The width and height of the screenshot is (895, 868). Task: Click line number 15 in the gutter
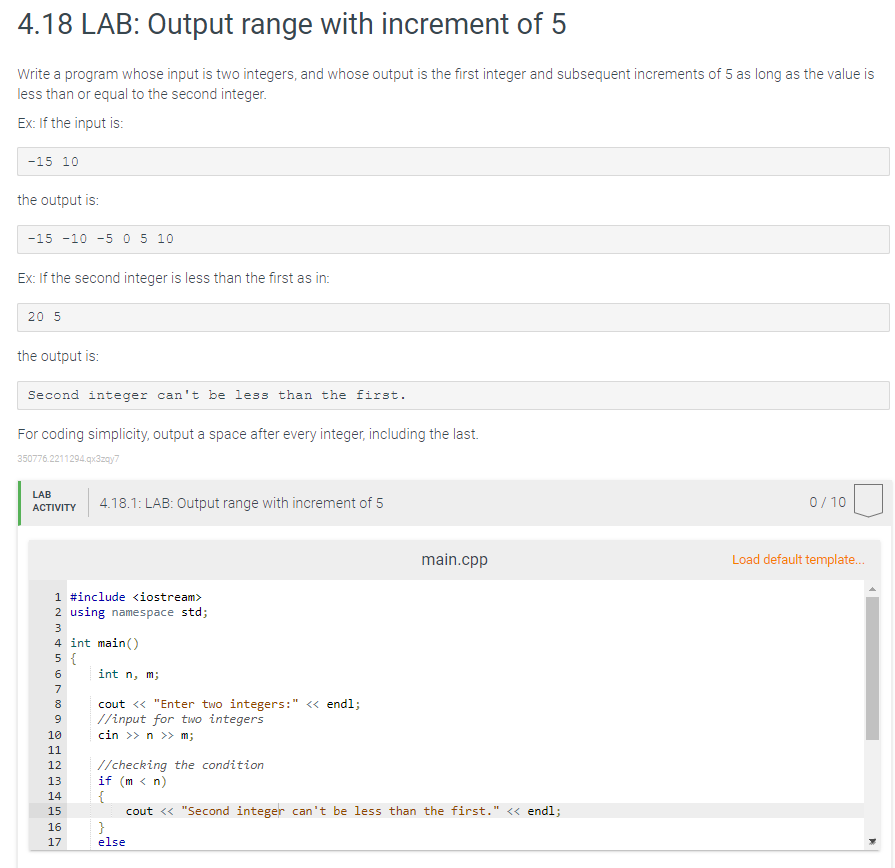(54, 811)
